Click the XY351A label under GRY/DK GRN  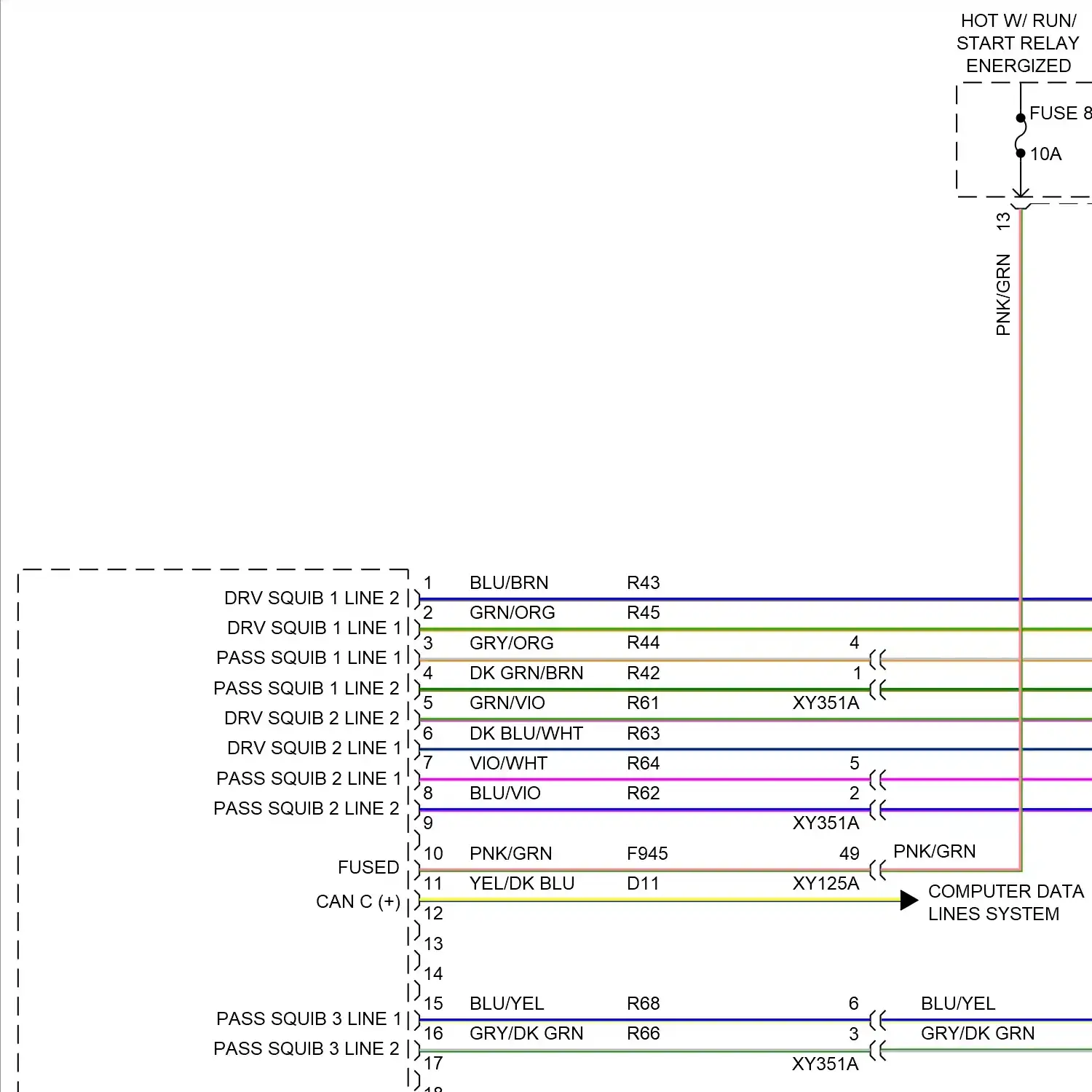(826, 1064)
